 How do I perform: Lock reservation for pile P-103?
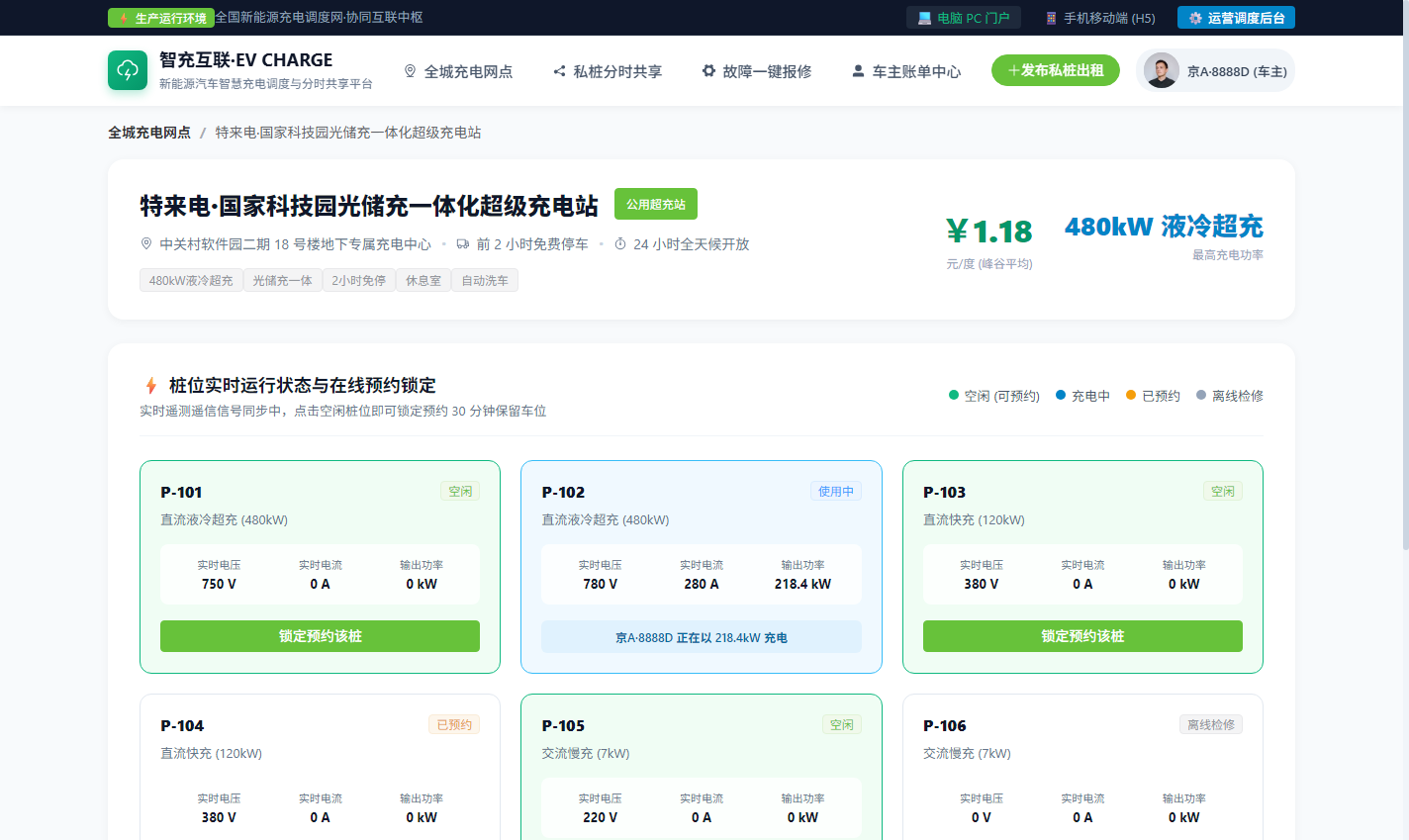tap(1082, 636)
